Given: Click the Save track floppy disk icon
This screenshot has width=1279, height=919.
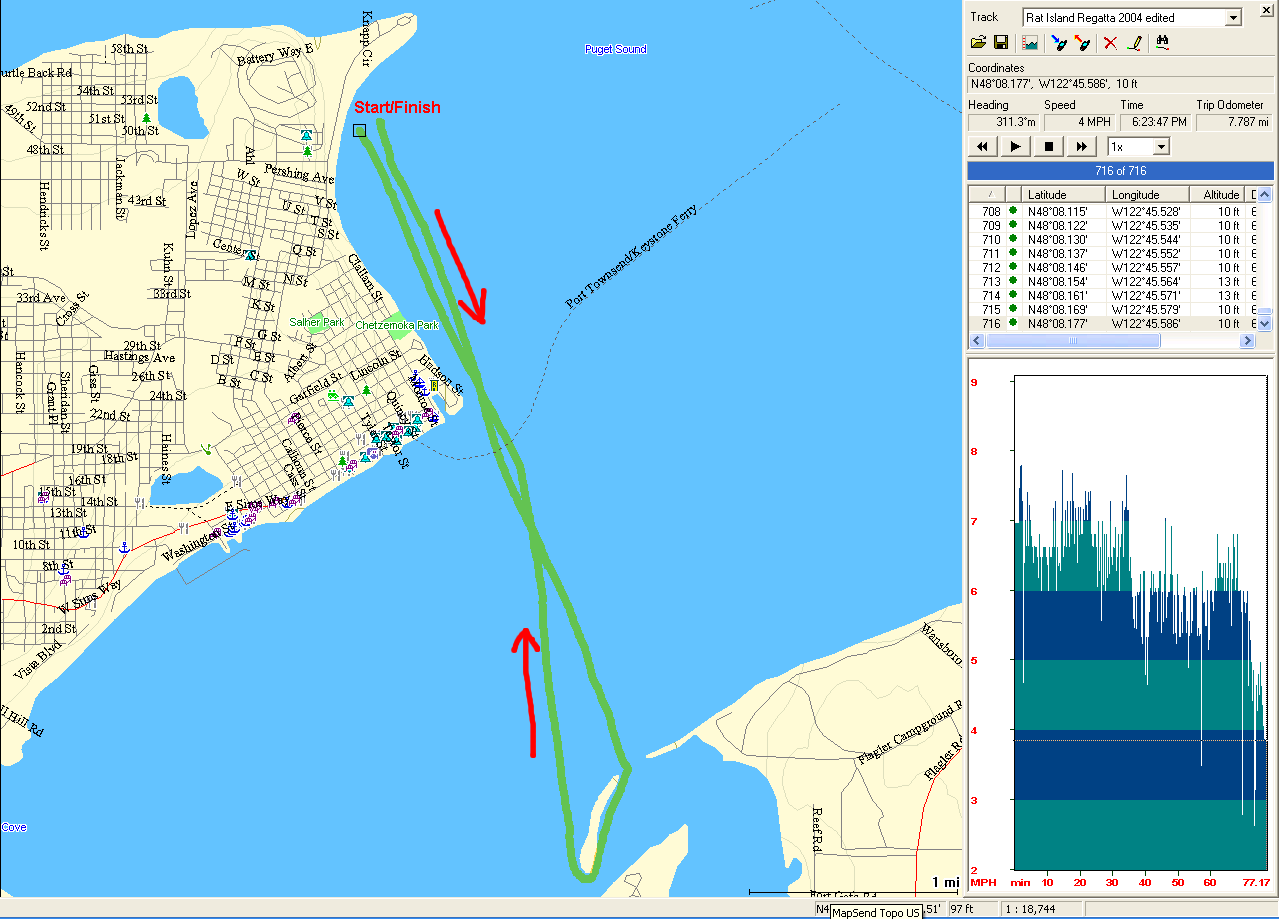Looking at the screenshot, I should point(1000,43).
